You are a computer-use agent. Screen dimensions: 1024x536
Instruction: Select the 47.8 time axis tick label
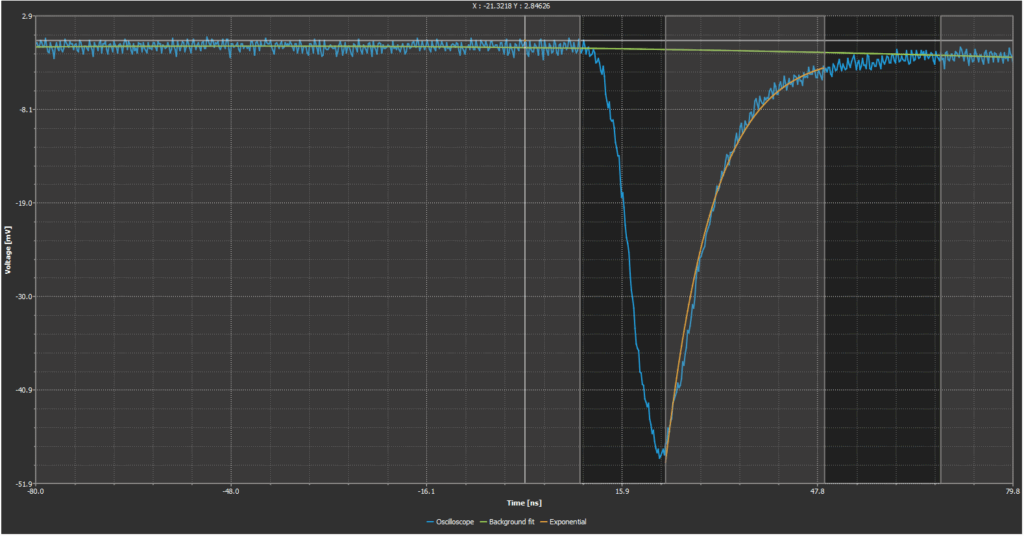(x=817, y=492)
